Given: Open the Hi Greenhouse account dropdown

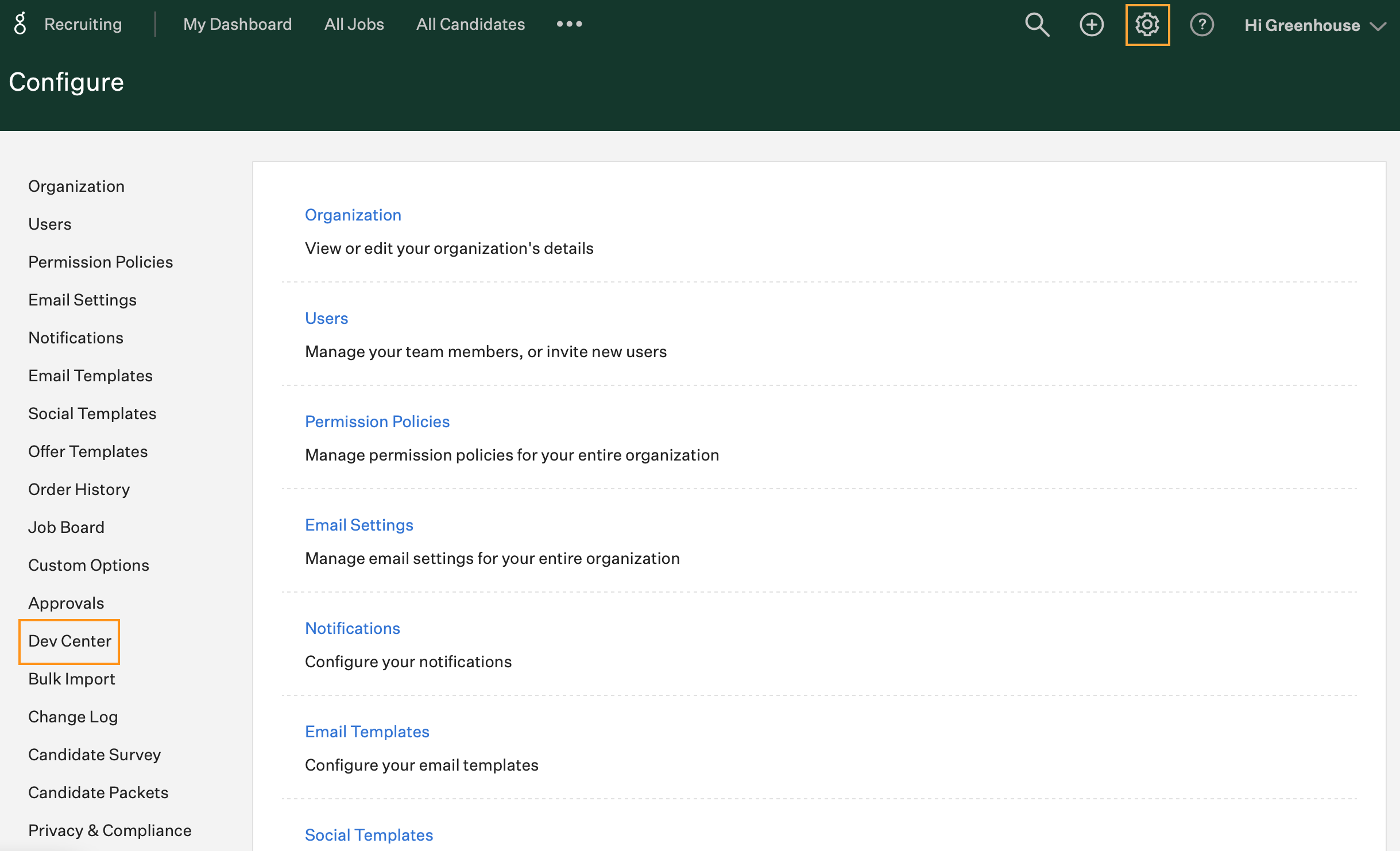Looking at the screenshot, I should [1315, 25].
